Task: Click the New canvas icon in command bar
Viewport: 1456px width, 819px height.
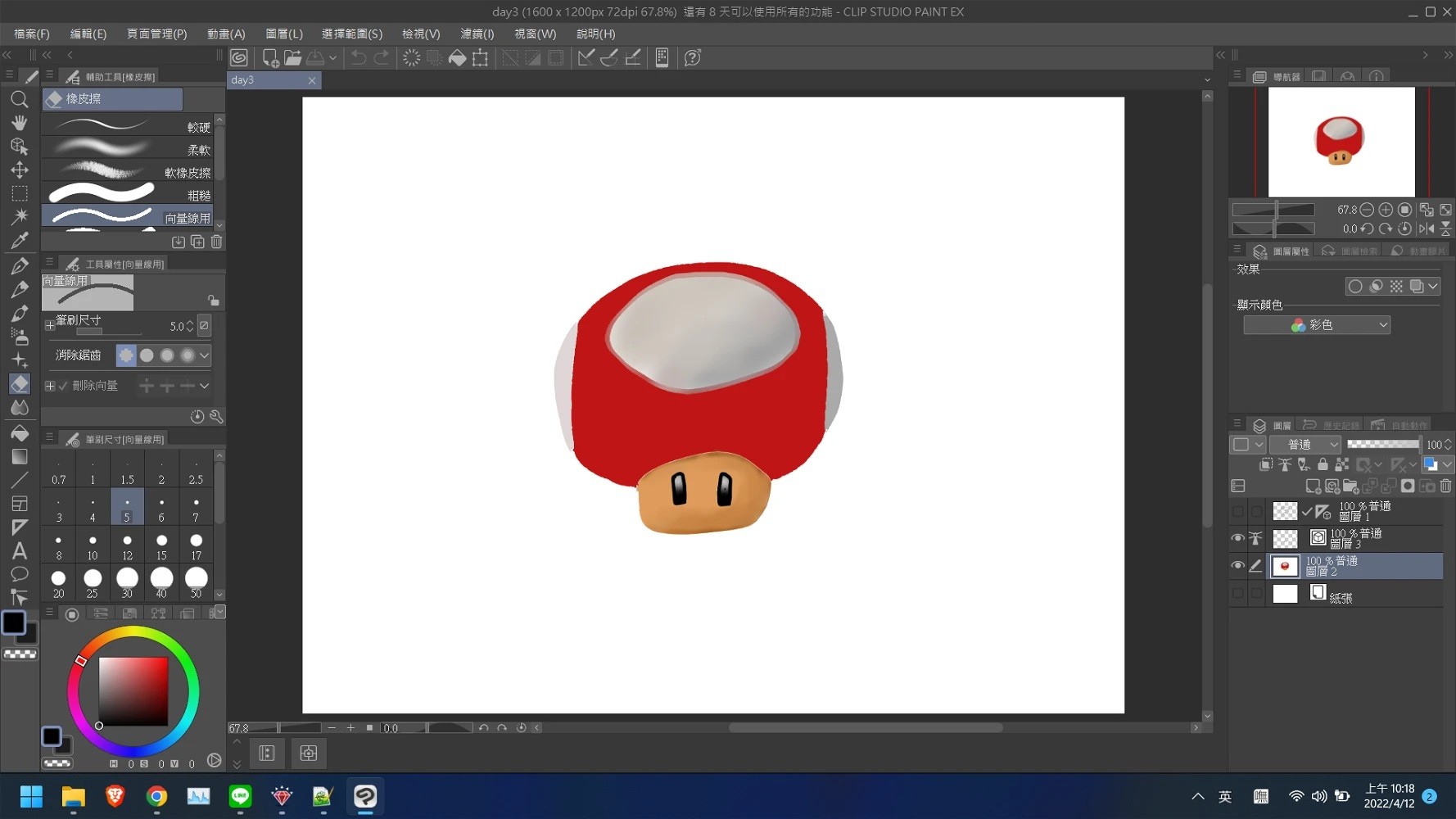Action: tap(270, 57)
